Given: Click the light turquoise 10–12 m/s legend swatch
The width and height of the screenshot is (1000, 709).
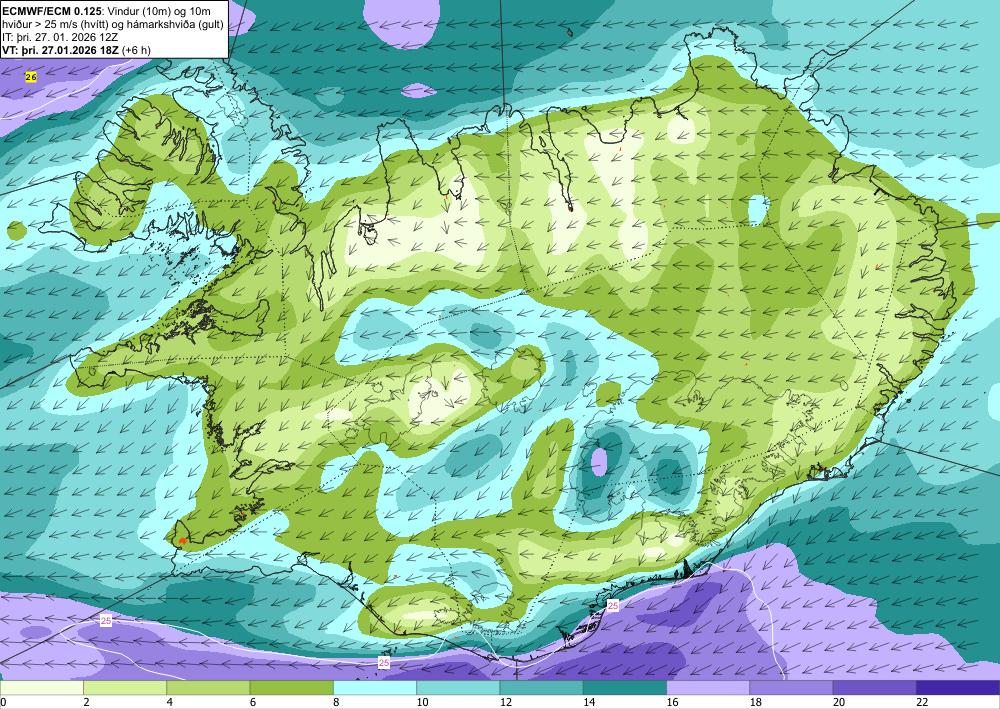Looking at the screenshot, I should tap(458, 688).
